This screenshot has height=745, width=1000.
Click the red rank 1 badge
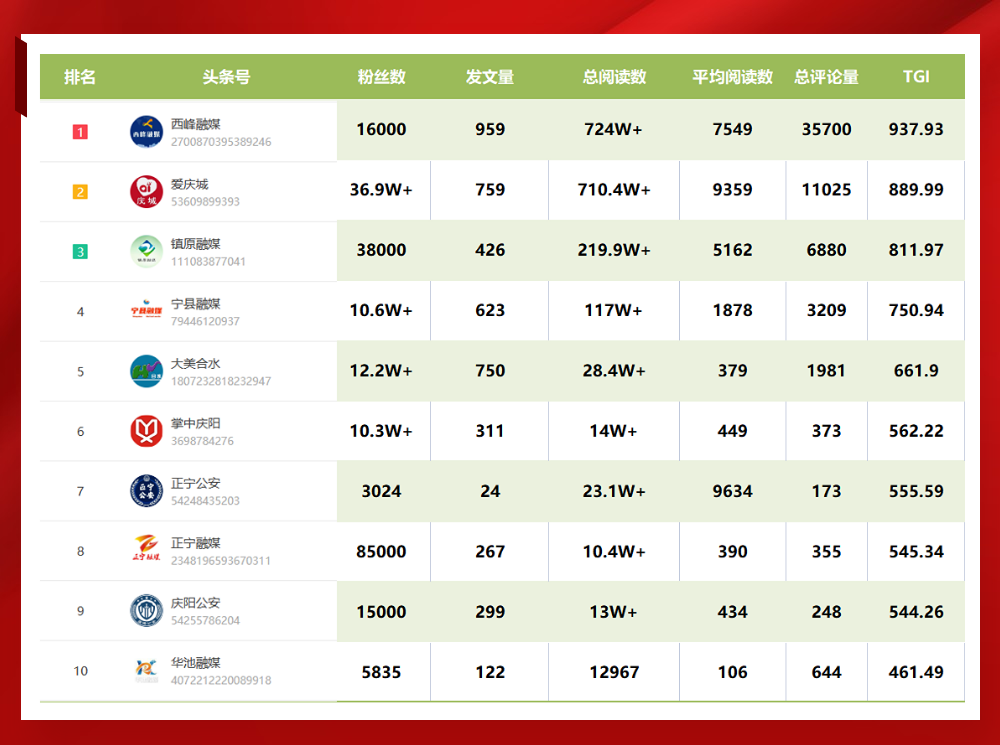click(x=80, y=131)
